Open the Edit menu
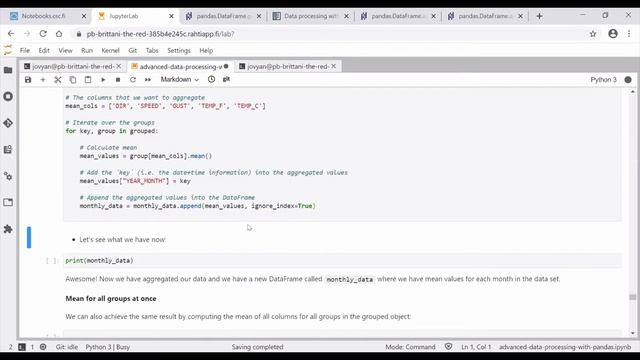The image size is (640, 360). pos(44,51)
